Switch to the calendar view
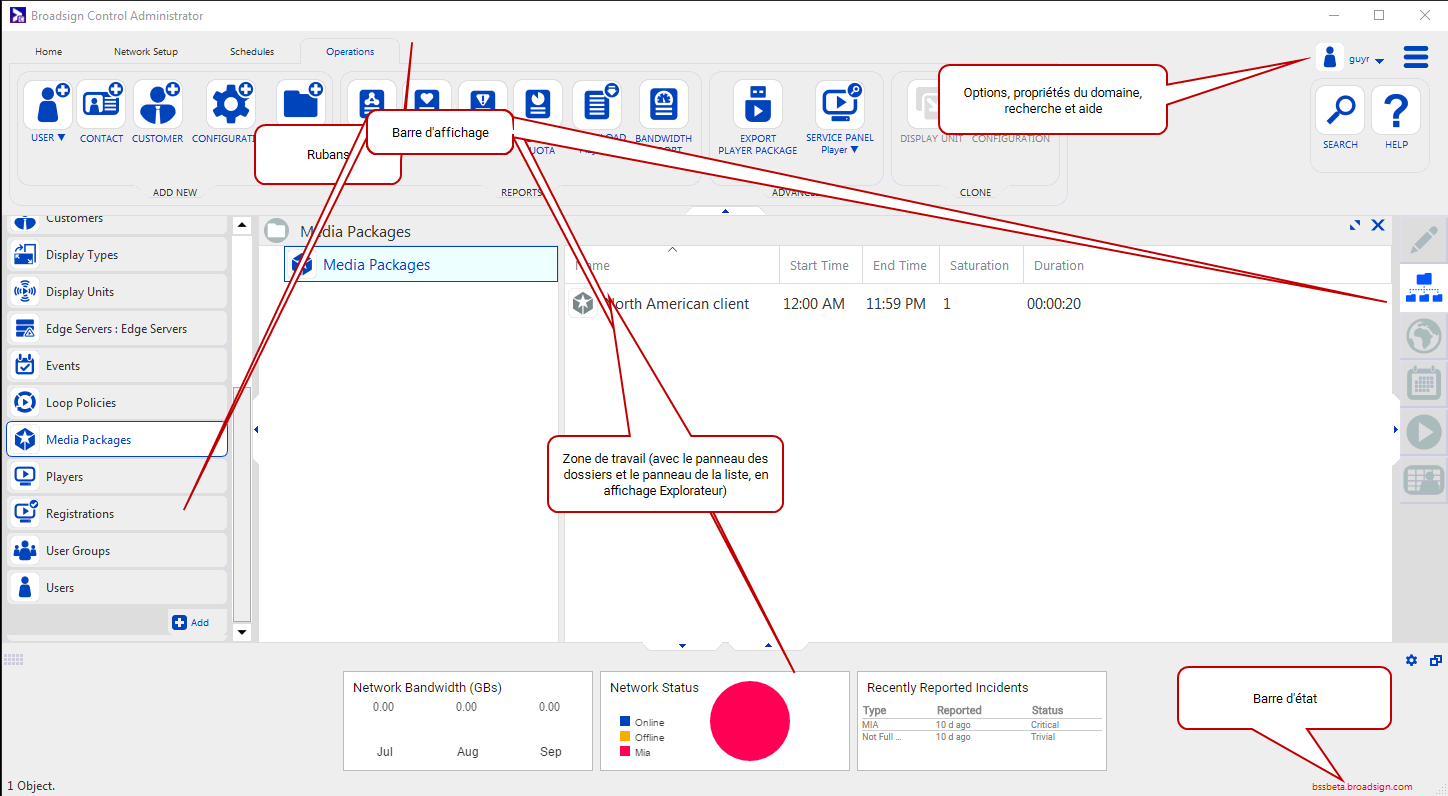 [1424, 383]
